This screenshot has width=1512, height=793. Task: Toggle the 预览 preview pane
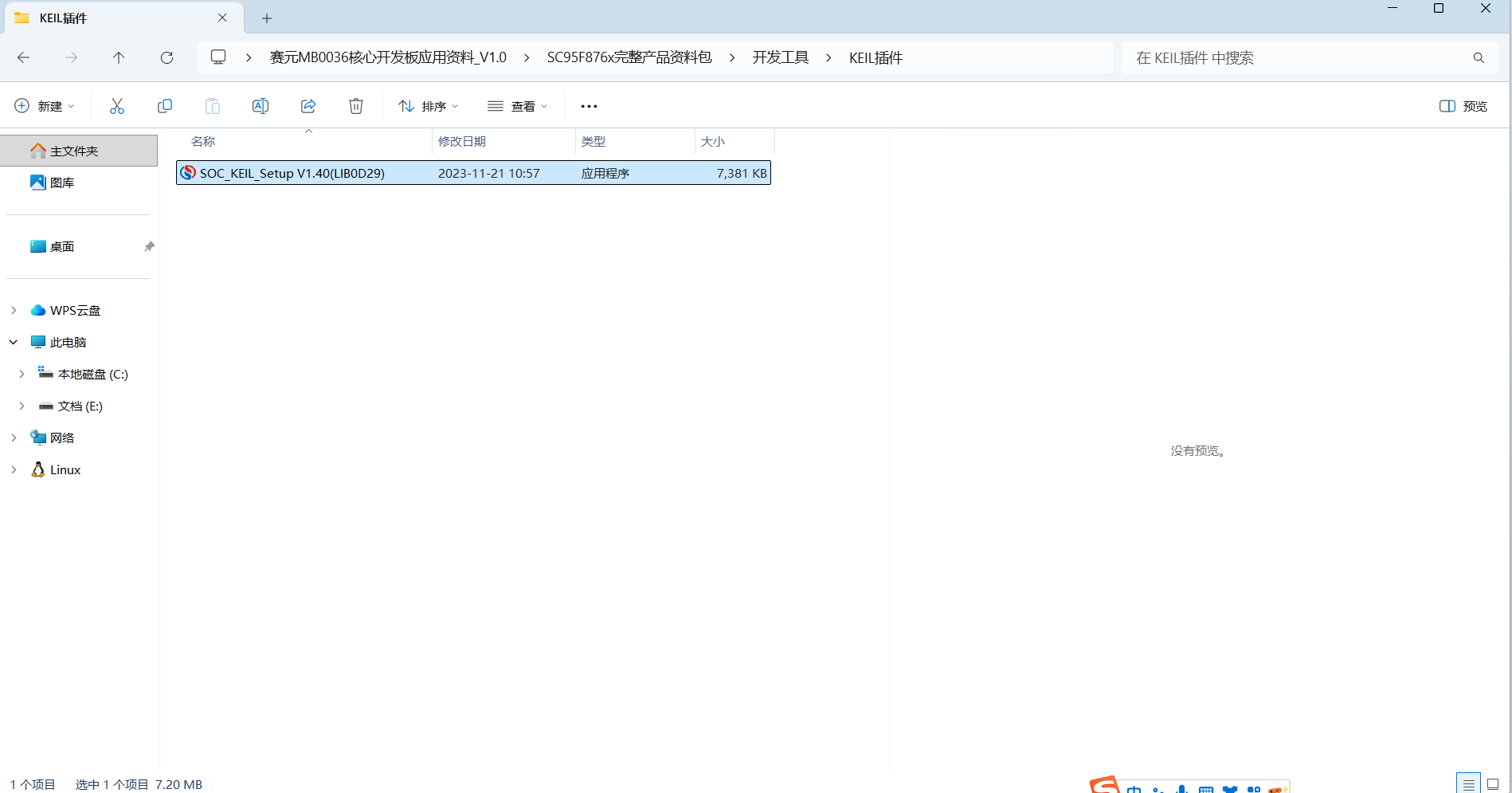tap(1463, 106)
